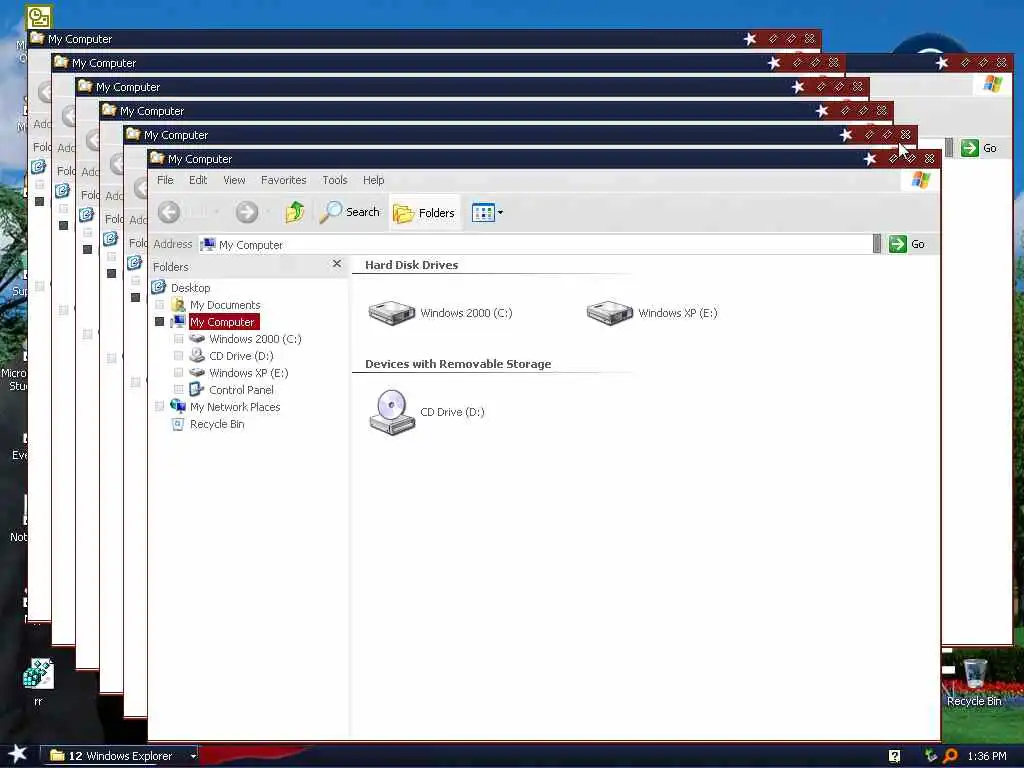This screenshot has height=768, width=1024.
Task: Open the address bar dropdown arrow
Action: point(876,244)
